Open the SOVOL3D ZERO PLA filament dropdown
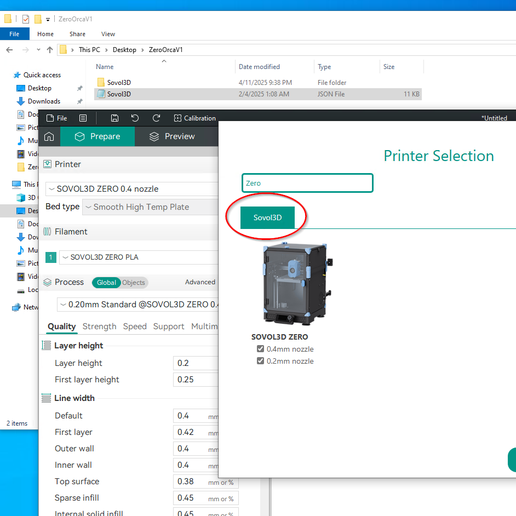The width and height of the screenshot is (516, 516). click(139, 257)
